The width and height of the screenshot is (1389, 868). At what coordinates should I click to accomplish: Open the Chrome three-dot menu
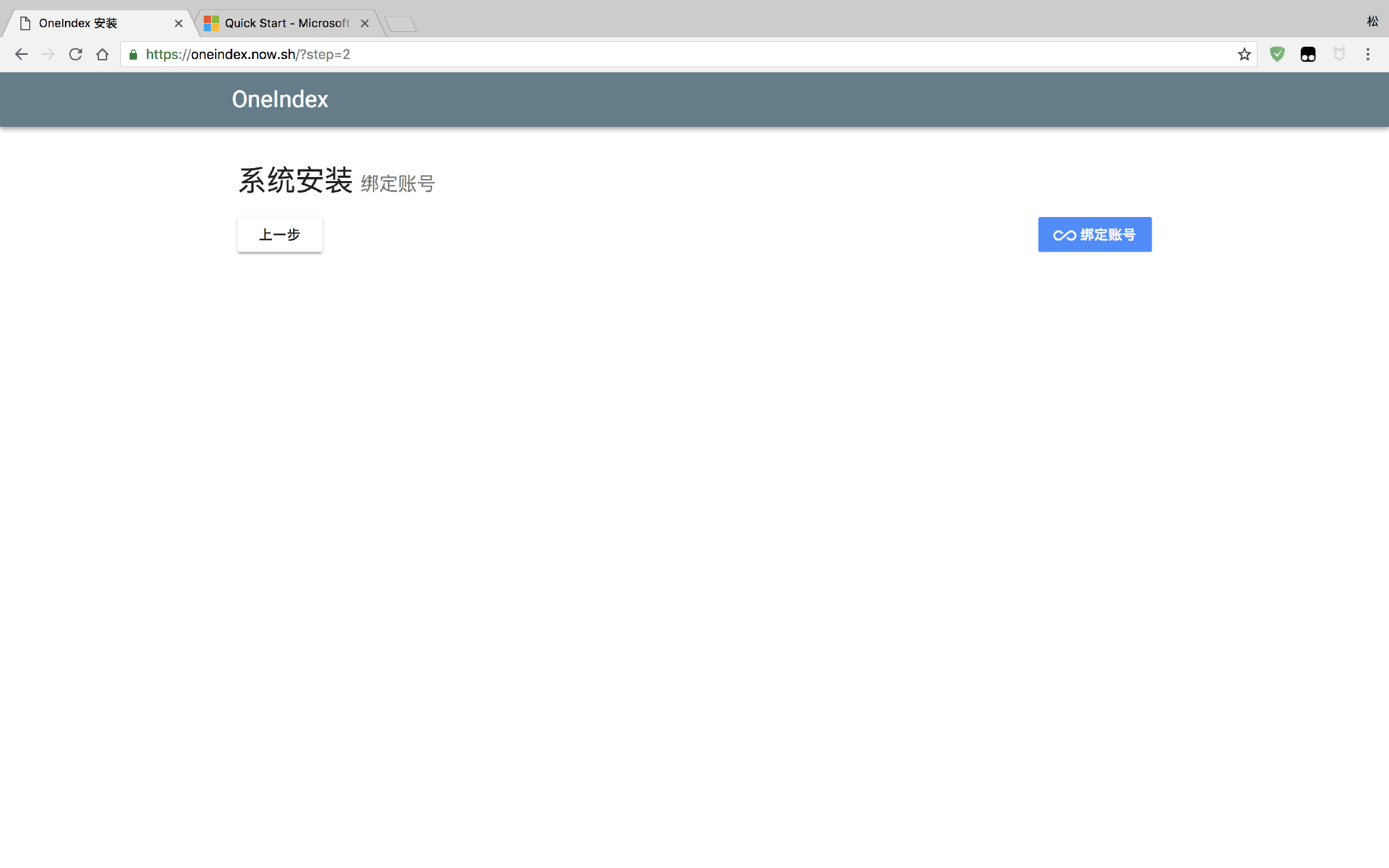1368,54
